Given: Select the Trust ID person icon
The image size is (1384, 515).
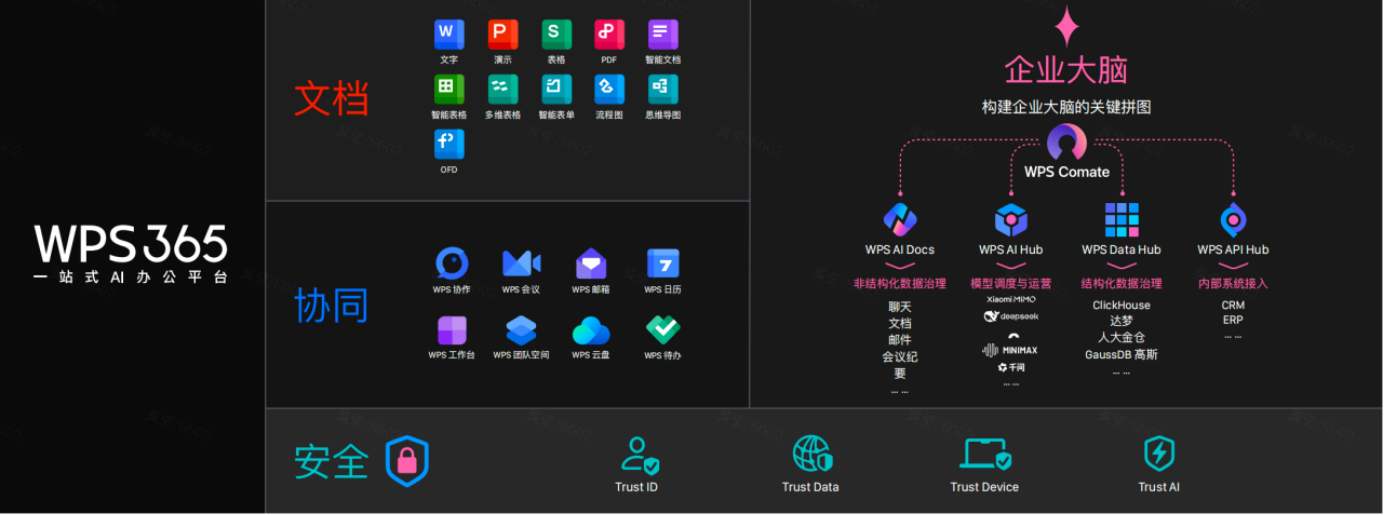Looking at the screenshot, I should [x=639, y=455].
